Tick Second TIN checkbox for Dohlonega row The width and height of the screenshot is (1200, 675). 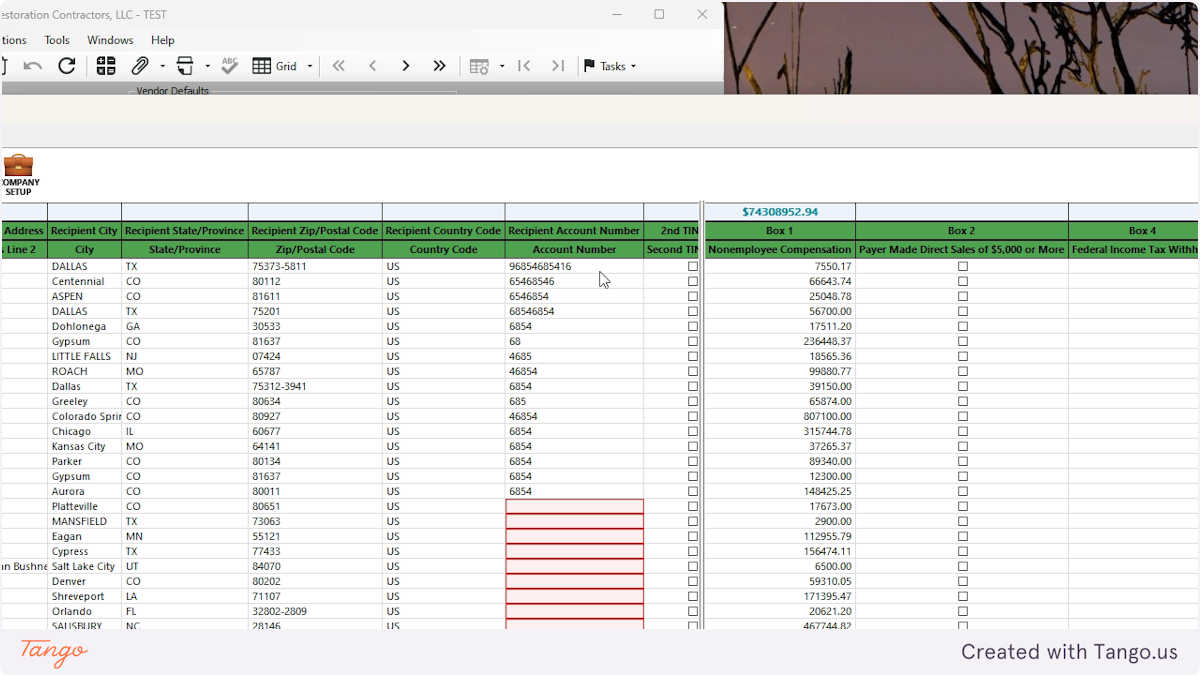pos(693,326)
